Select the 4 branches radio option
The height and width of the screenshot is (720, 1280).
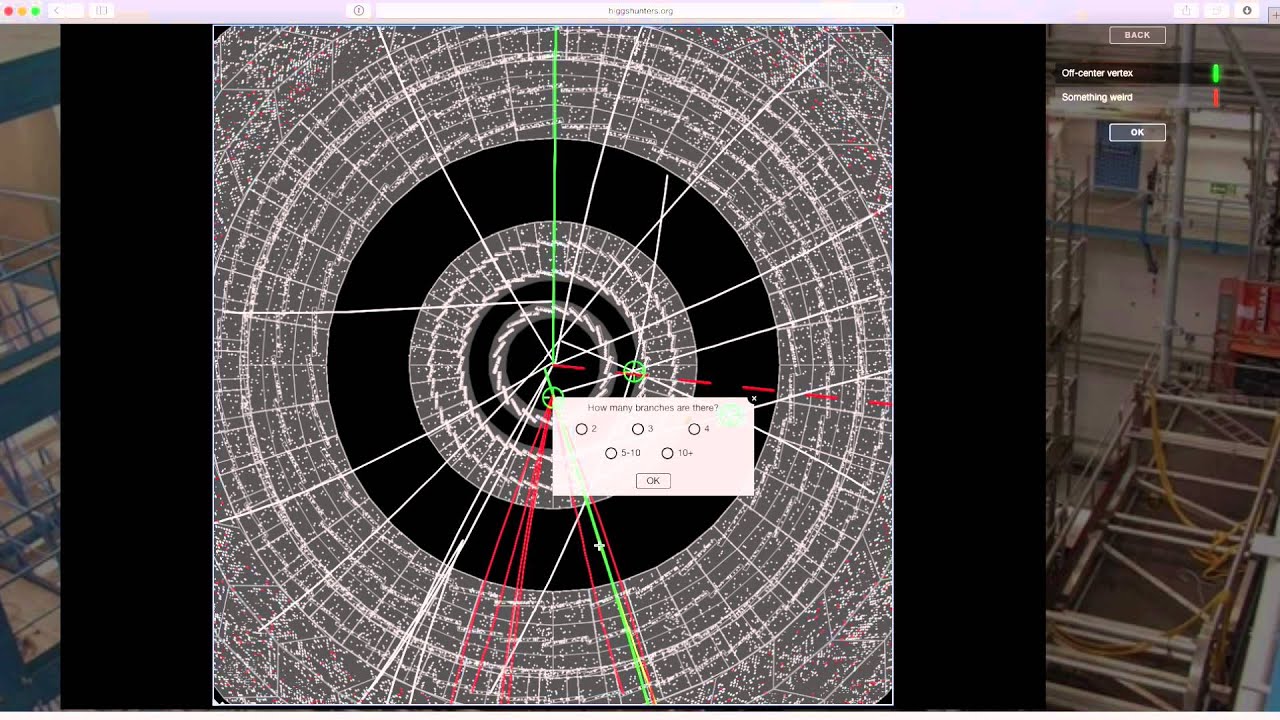[694, 429]
